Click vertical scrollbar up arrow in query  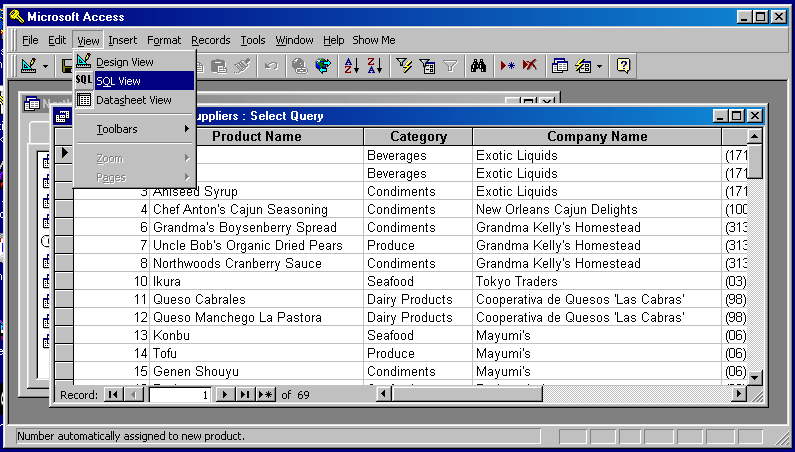pos(754,136)
